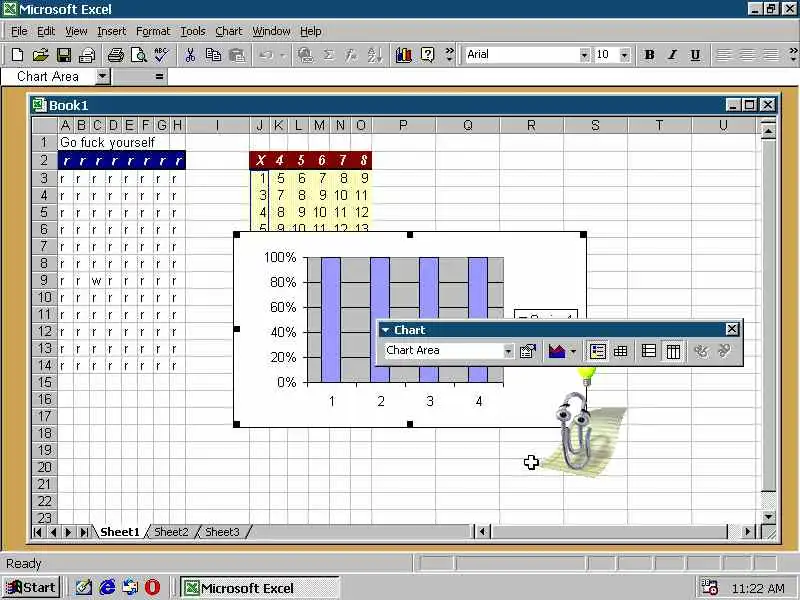This screenshot has height=600, width=800.
Task: Center text in formatting toolbar
Action: coord(747,55)
